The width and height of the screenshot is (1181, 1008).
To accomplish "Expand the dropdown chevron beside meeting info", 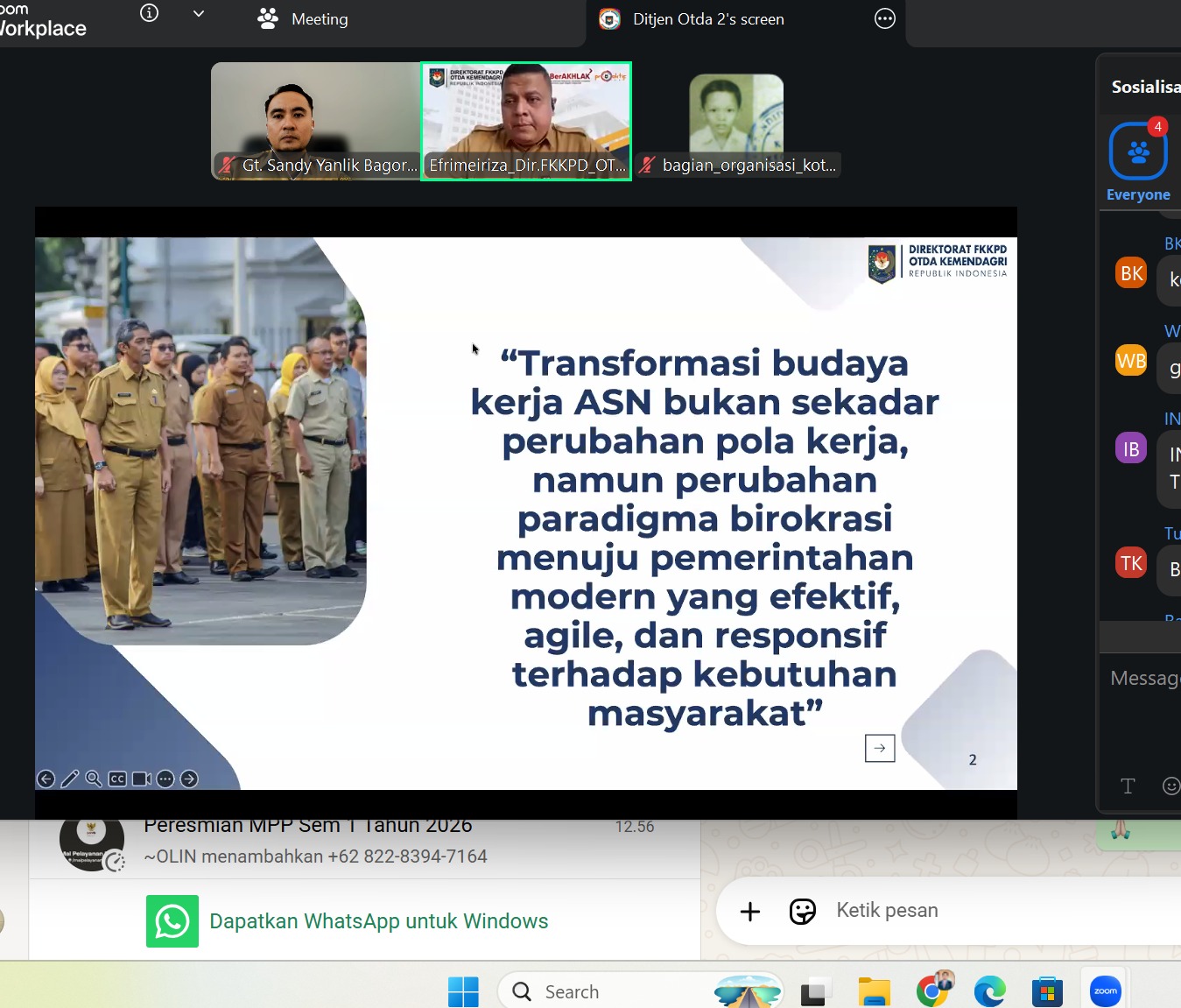I will click(199, 14).
